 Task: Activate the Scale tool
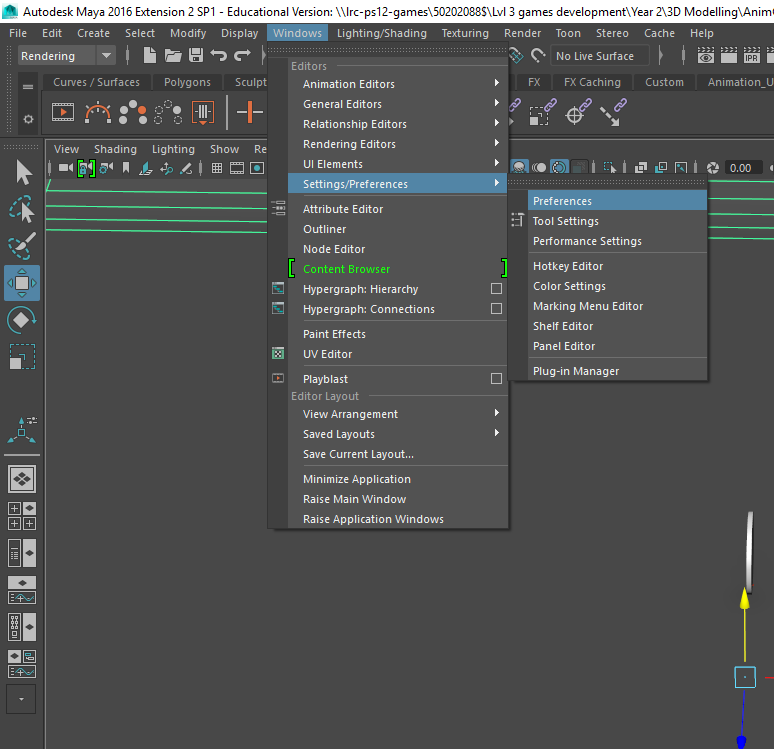22,356
